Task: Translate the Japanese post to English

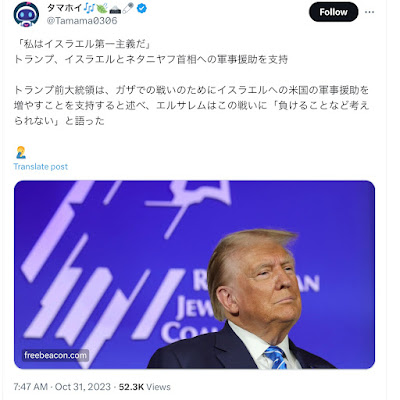Action: (x=41, y=167)
